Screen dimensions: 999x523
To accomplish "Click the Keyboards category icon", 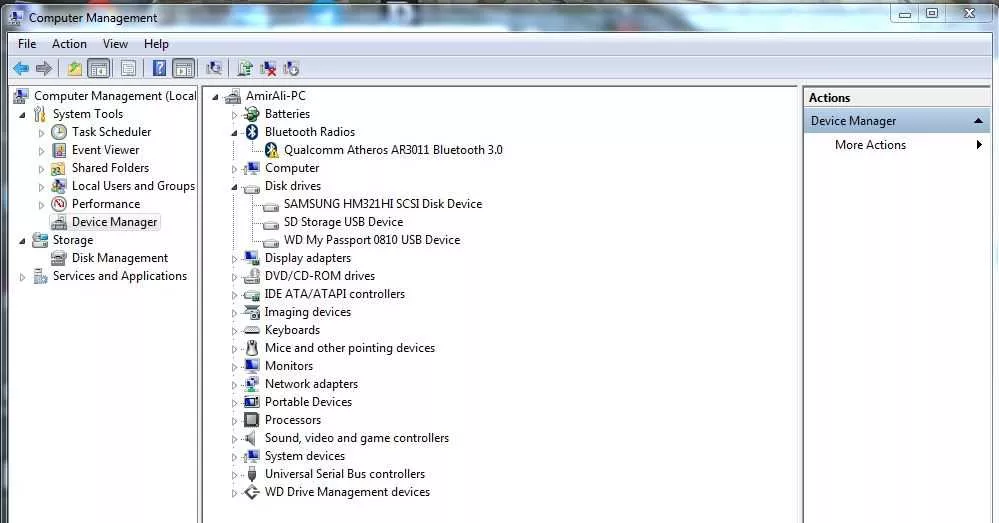I will point(252,330).
